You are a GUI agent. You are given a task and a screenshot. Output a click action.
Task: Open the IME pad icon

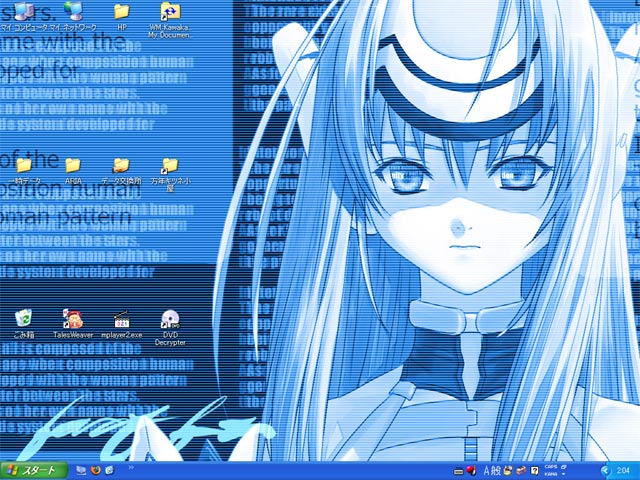pyautogui.click(x=509, y=471)
